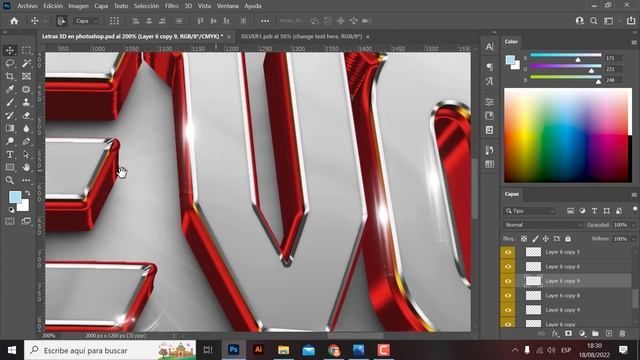The width and height of the screenshot is (640, 360).
Task: Close the Letras 3D document tab
Action: [229, 37]
